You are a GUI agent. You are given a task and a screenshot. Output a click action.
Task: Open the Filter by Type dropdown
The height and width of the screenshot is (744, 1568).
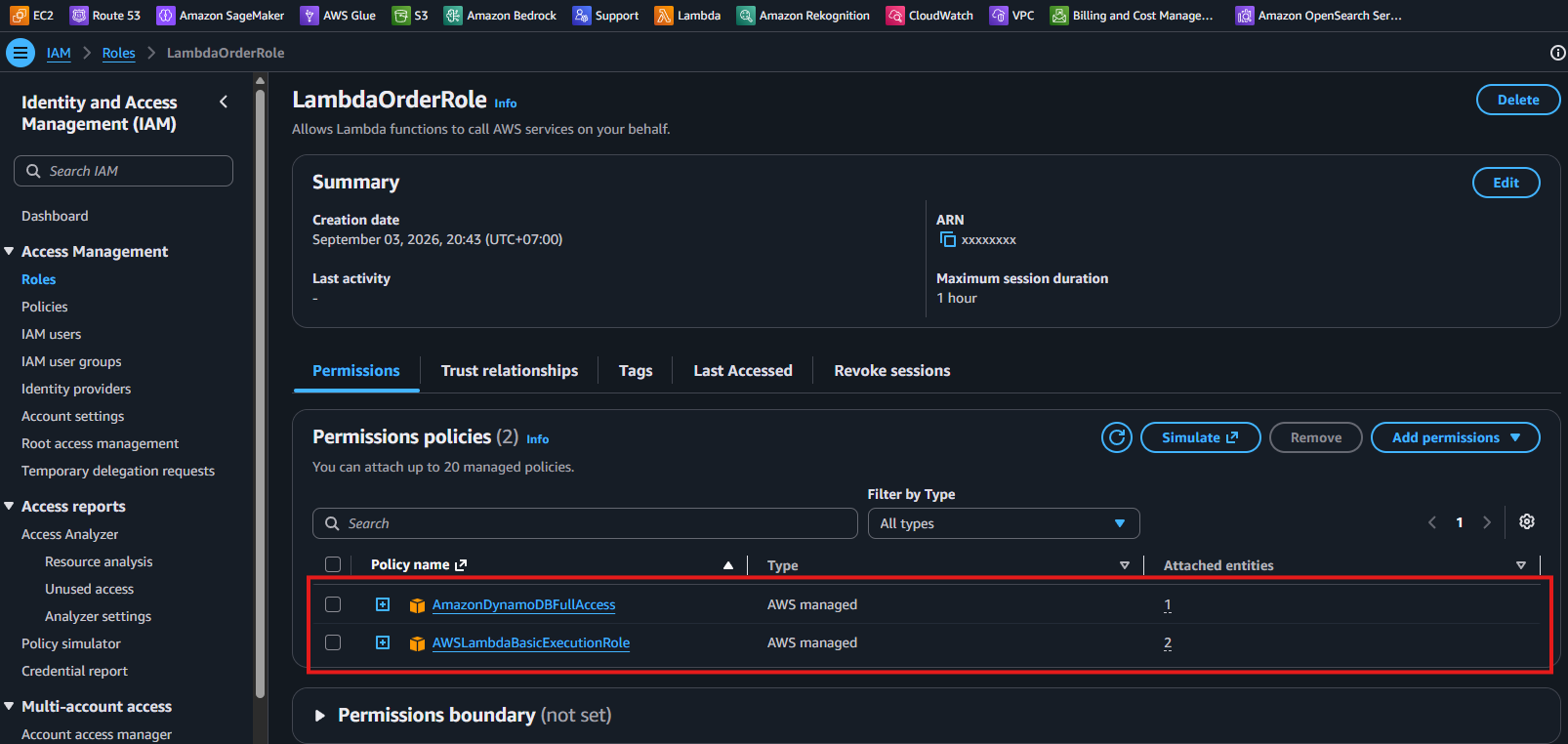click(x=1004, y=523)
